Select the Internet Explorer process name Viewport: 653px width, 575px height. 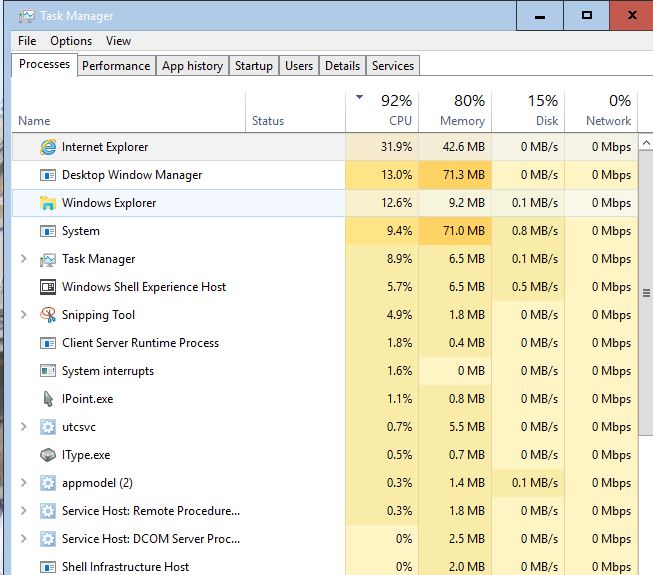click(x=105, y=147)
